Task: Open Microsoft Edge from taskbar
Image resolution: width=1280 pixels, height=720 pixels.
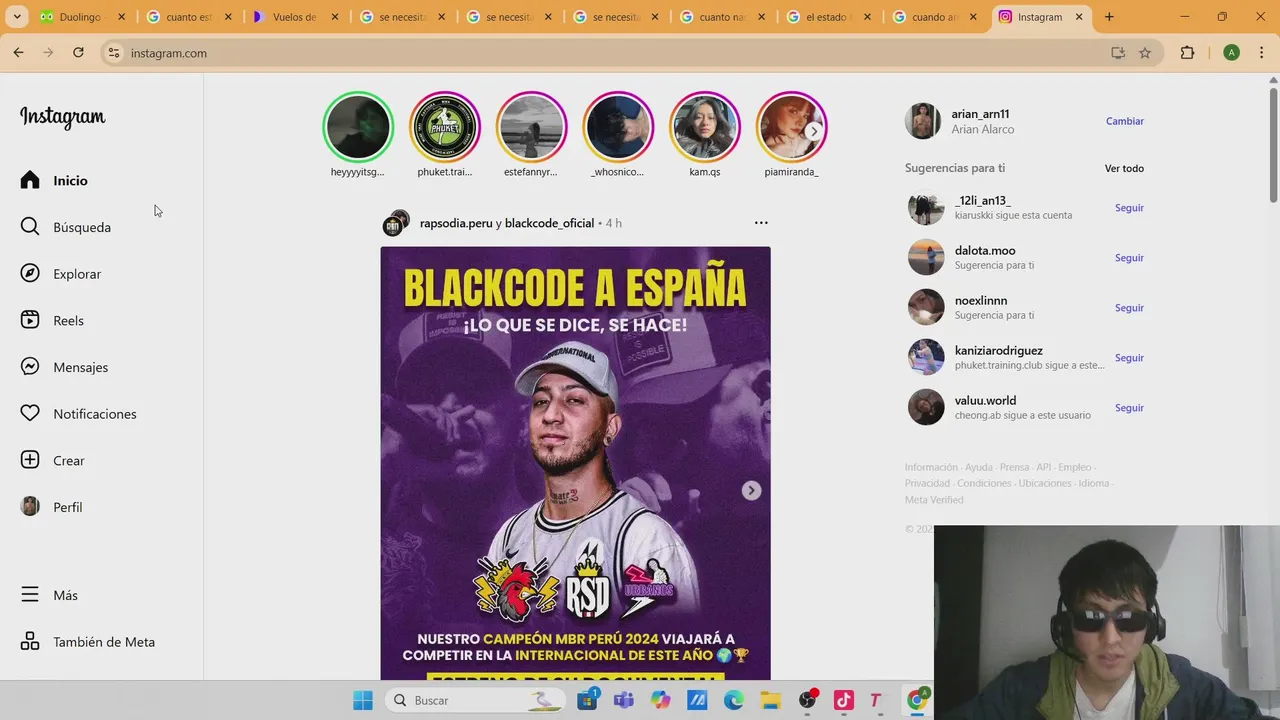Action: click(734, 700)
